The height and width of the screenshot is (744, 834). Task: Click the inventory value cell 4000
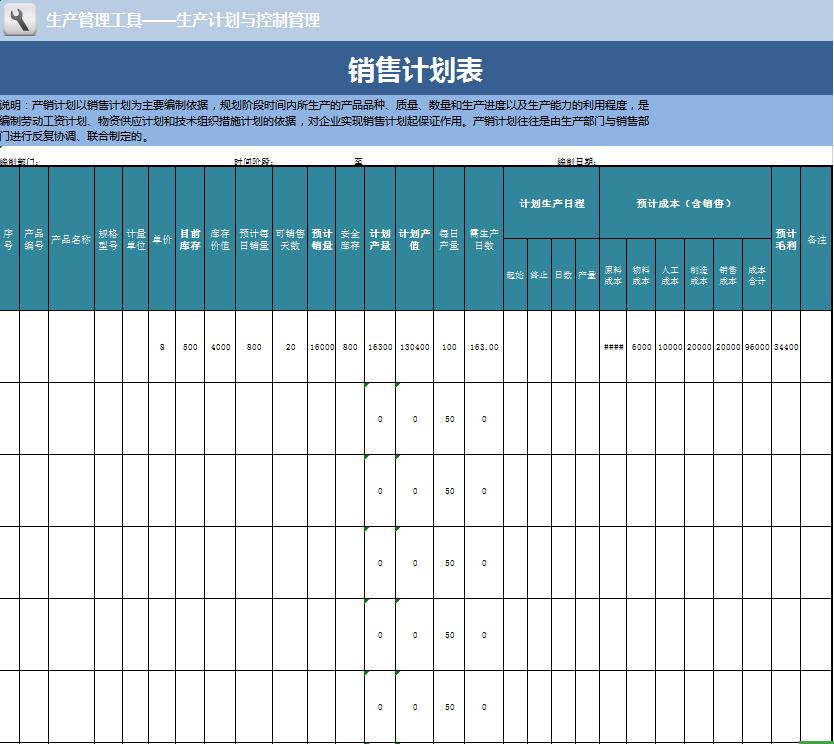click(x=220, y=347)
